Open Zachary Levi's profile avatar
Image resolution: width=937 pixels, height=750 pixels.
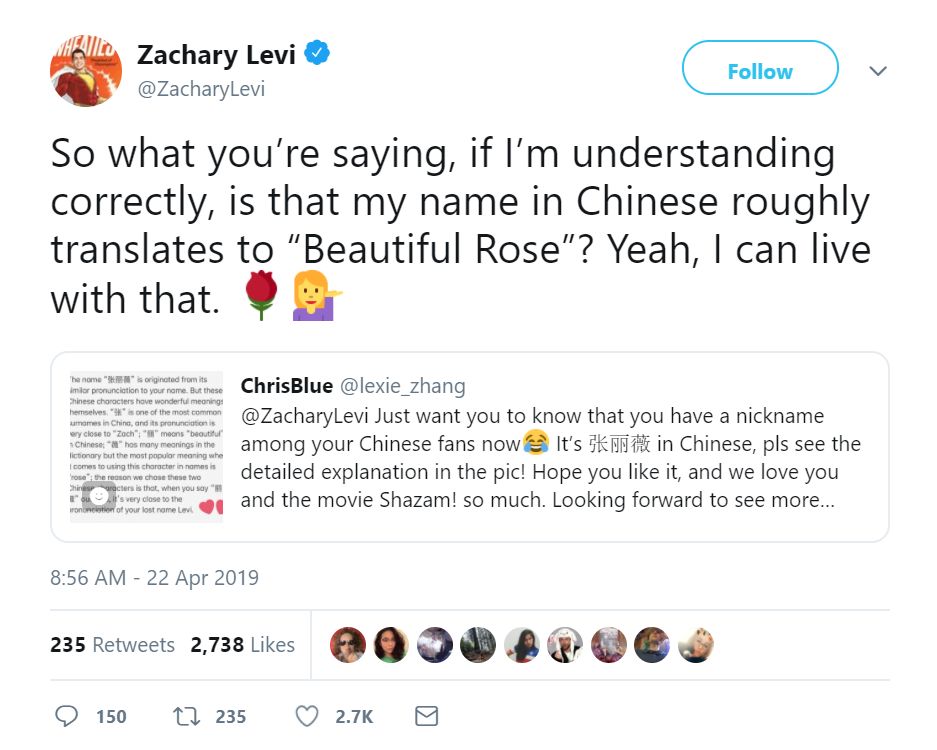(x=86, y=70)
